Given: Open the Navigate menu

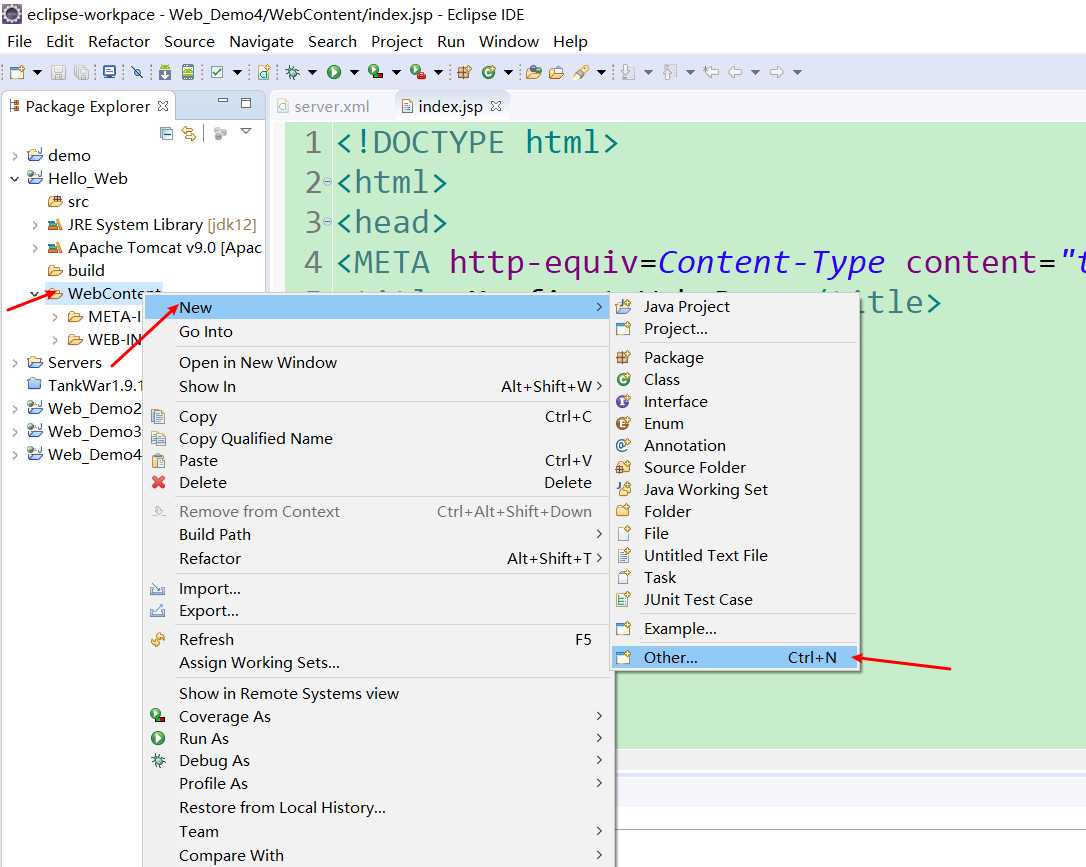Looking at the screenshot, I should point(261,42).
